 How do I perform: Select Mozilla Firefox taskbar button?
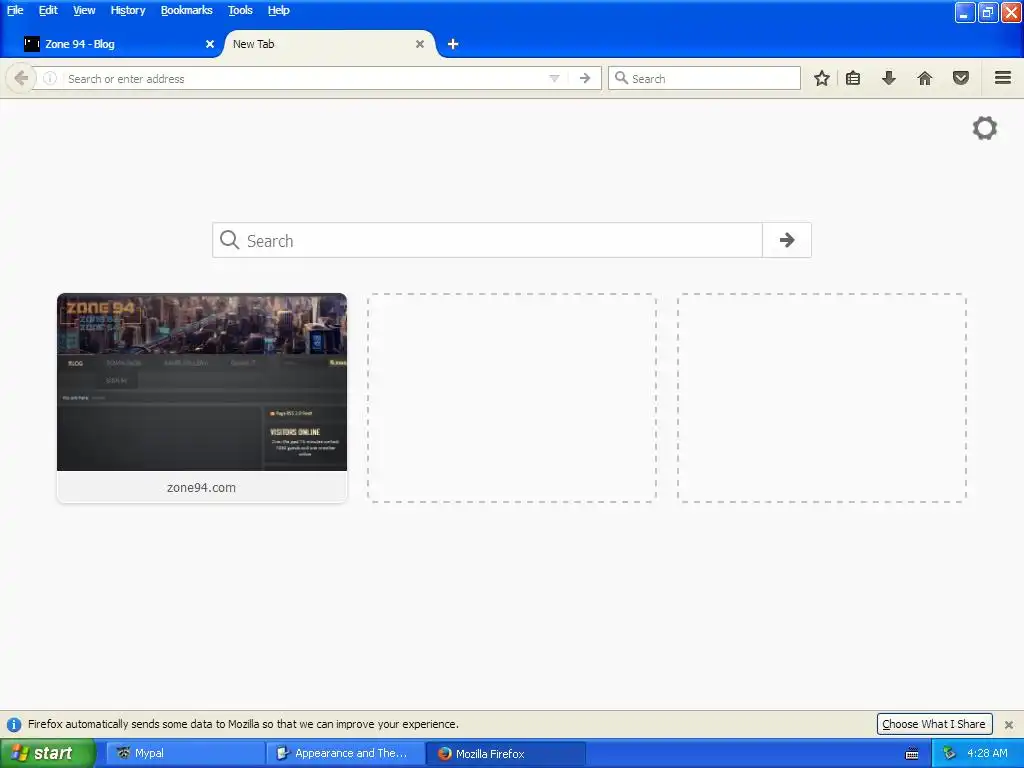[505, 754]
